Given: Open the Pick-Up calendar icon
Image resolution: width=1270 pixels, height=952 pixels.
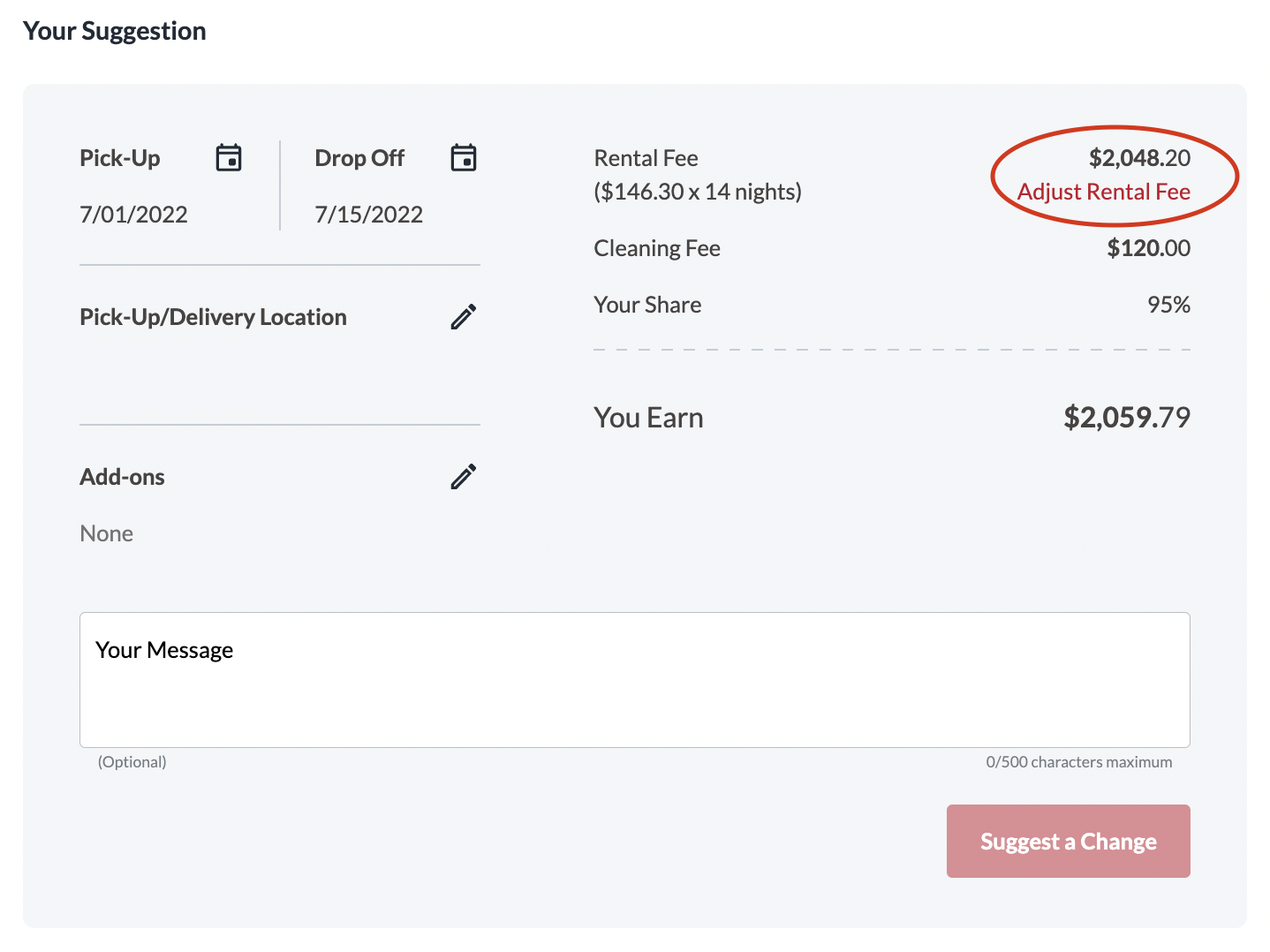Looking at the screenshot, I should 229,158.
